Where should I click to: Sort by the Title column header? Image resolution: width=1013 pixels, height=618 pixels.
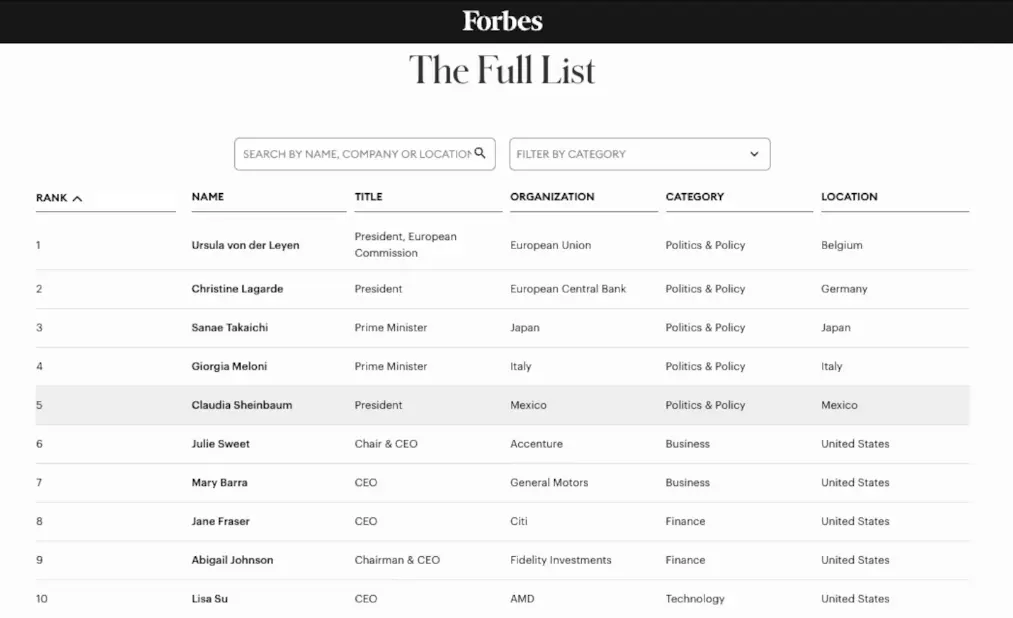[369, 197]
